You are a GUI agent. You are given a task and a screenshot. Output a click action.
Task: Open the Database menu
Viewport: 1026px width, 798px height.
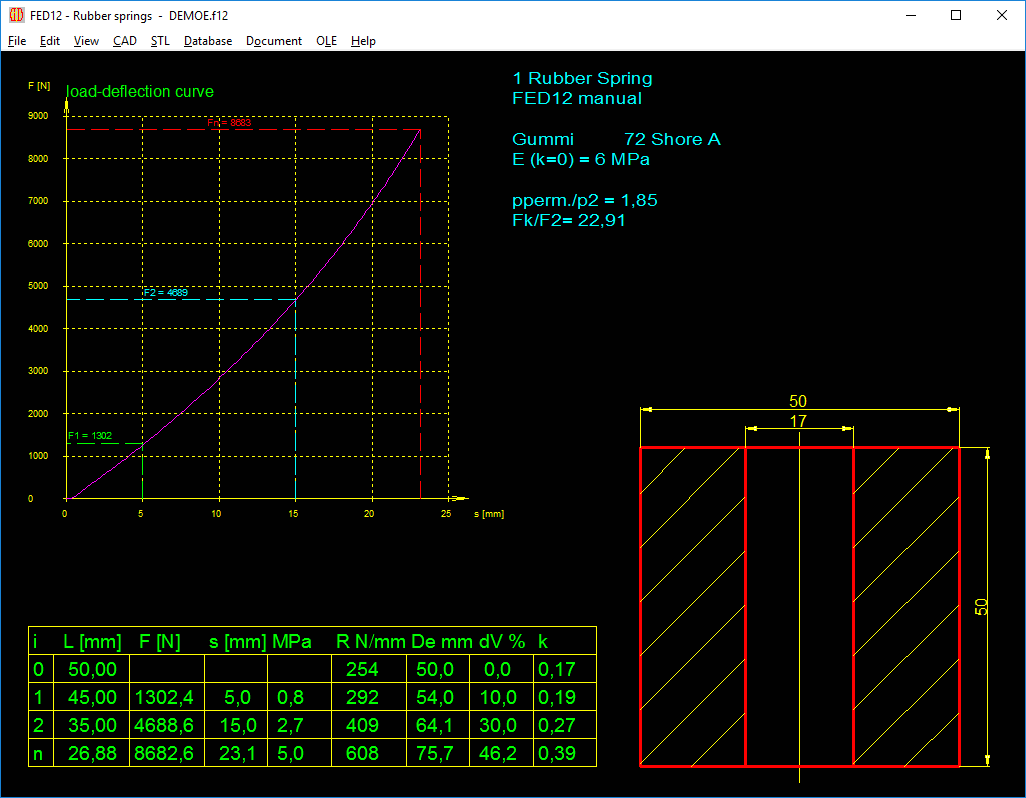pos(208,41)
